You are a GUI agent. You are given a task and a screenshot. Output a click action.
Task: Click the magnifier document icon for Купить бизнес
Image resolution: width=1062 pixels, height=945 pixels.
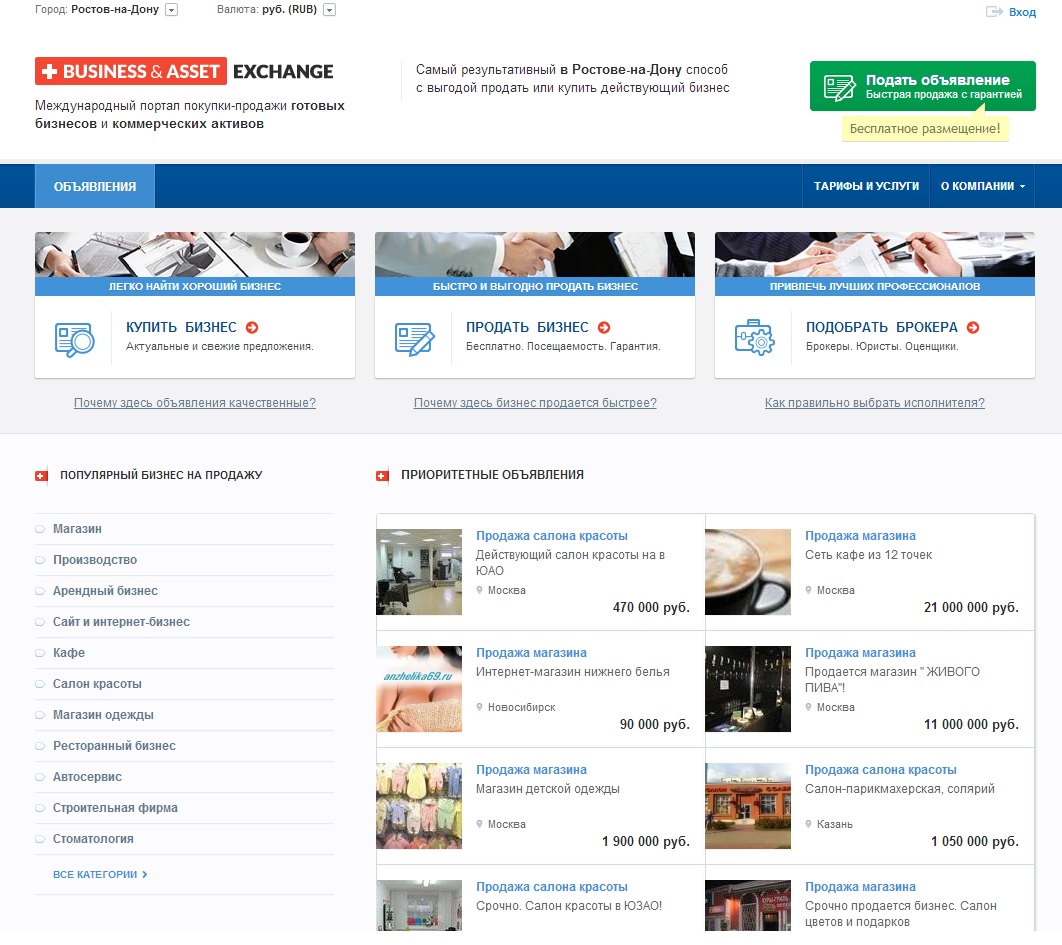coord(74,339)
